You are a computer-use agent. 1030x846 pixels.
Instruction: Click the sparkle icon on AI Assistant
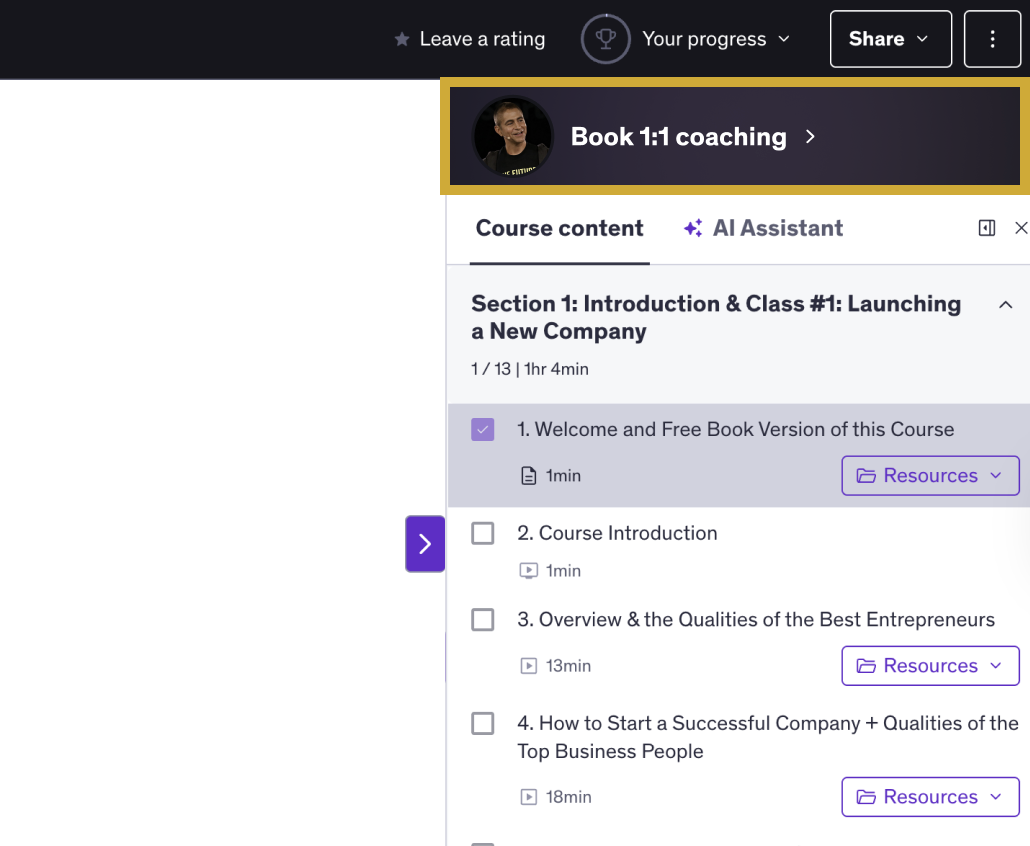click(693, 228)
